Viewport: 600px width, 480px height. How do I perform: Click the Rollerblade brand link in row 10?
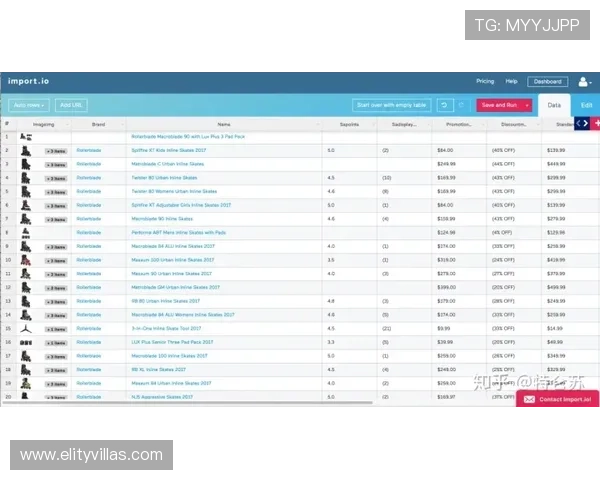(x=89, y=260)
